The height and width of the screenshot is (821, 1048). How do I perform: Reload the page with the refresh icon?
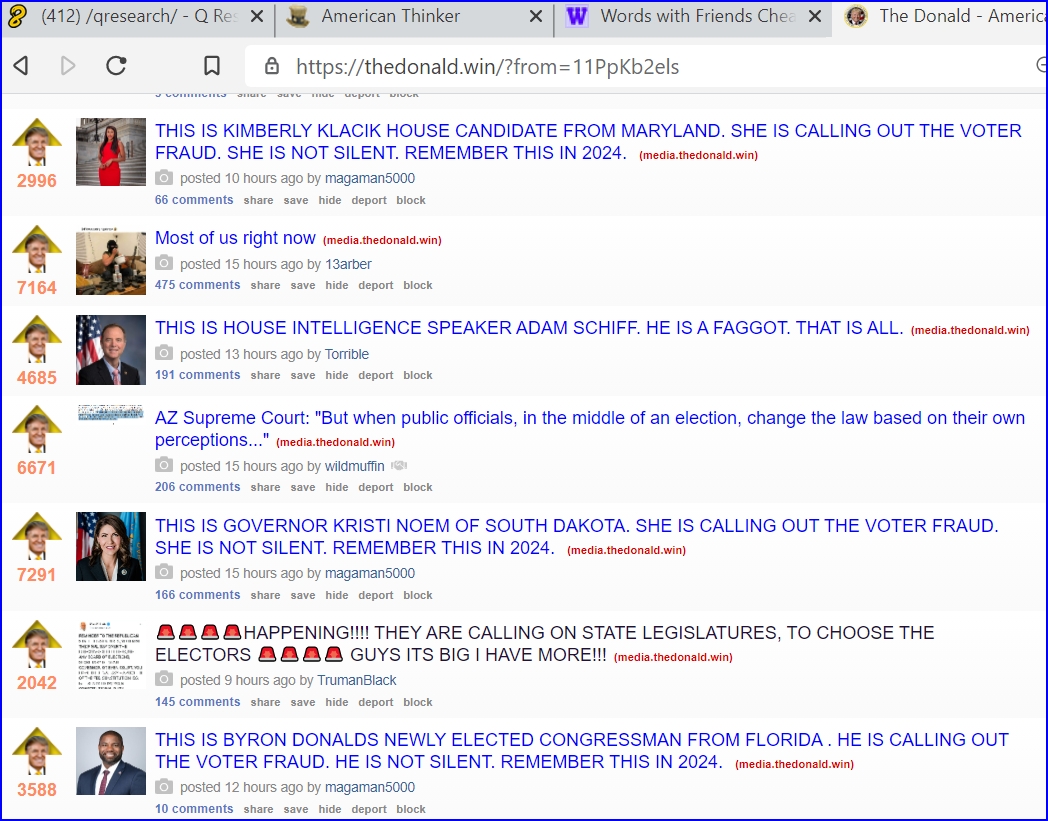point(116,66)
